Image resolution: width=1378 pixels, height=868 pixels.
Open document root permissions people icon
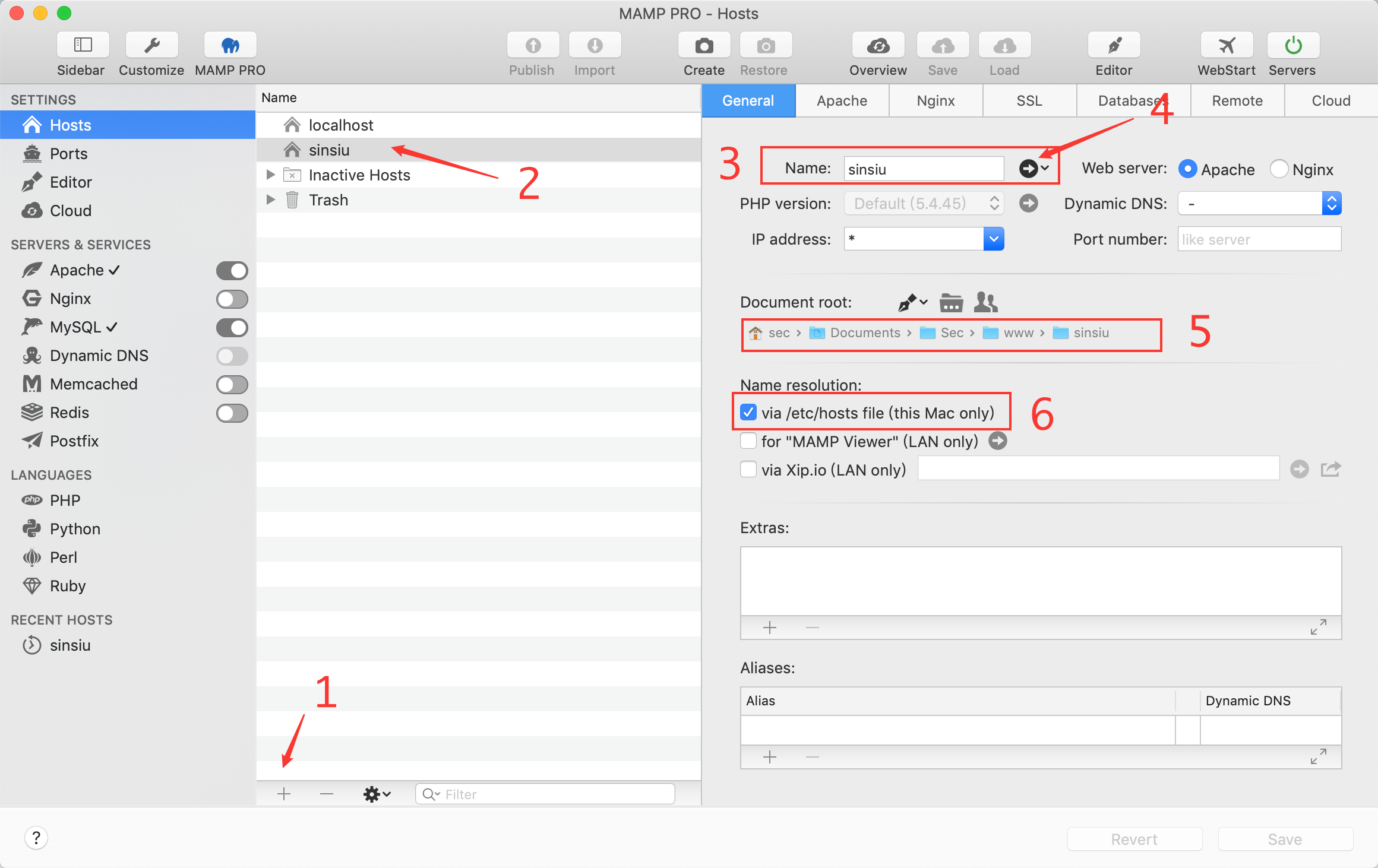pyautogui.click(x=986, y=302)
